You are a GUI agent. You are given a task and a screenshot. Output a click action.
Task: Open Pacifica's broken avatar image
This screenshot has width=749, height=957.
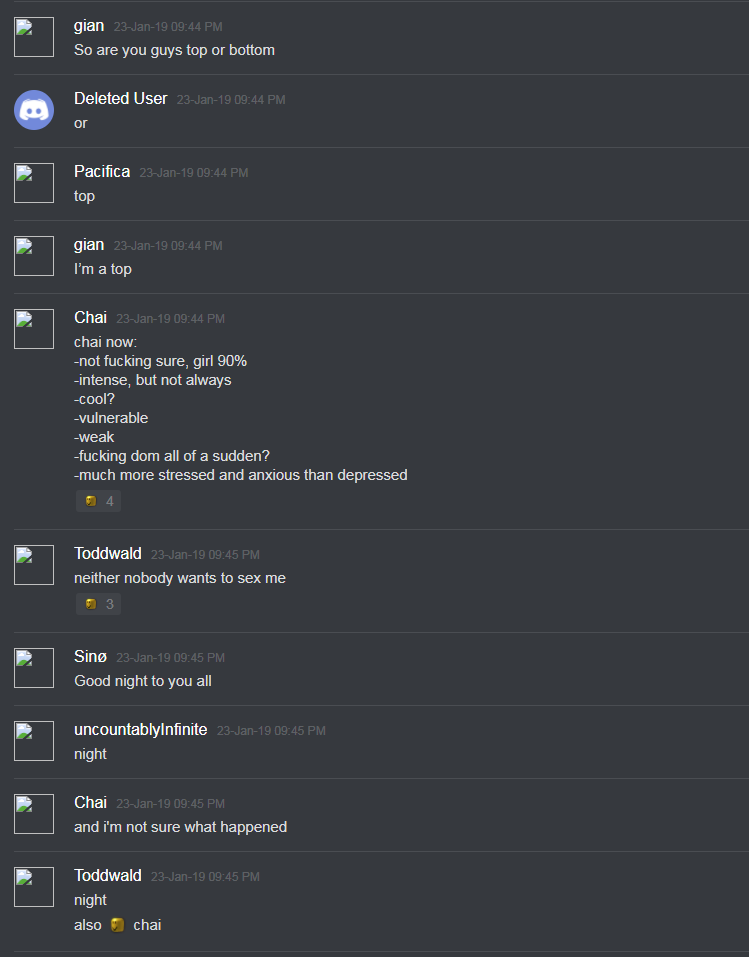click(34, 183)
